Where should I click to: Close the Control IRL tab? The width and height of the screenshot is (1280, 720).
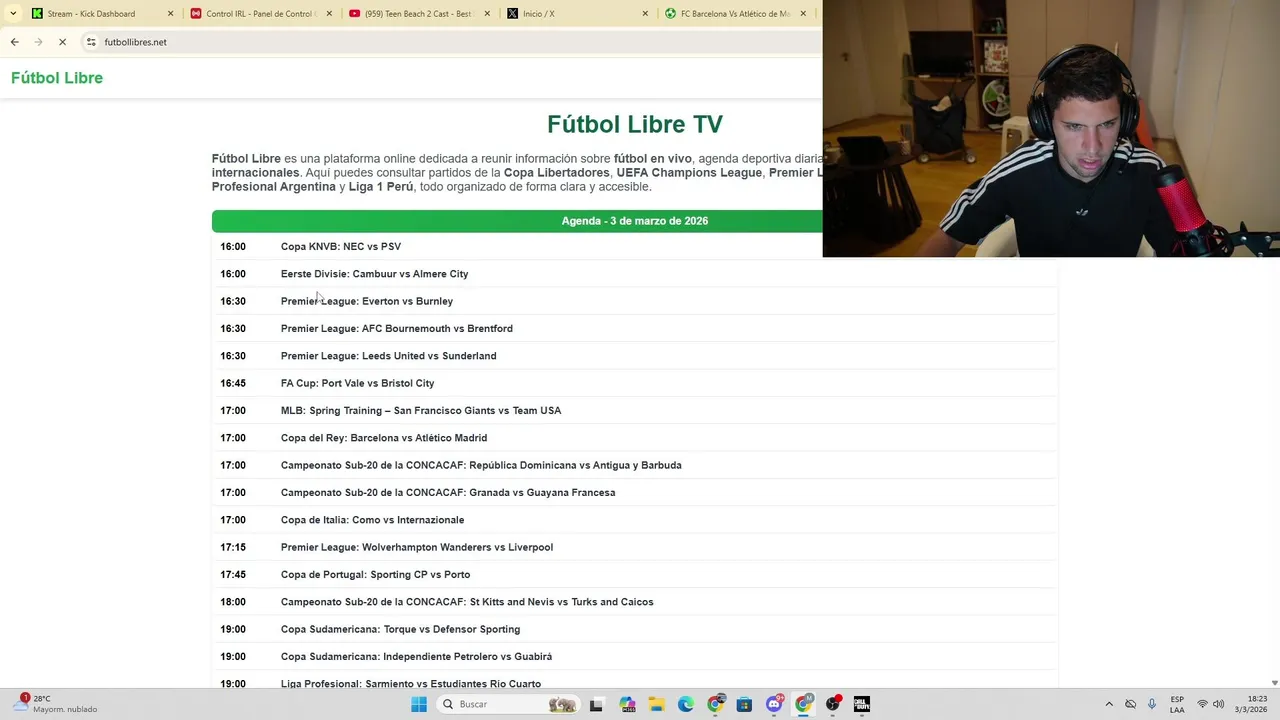tap(329, 14)
